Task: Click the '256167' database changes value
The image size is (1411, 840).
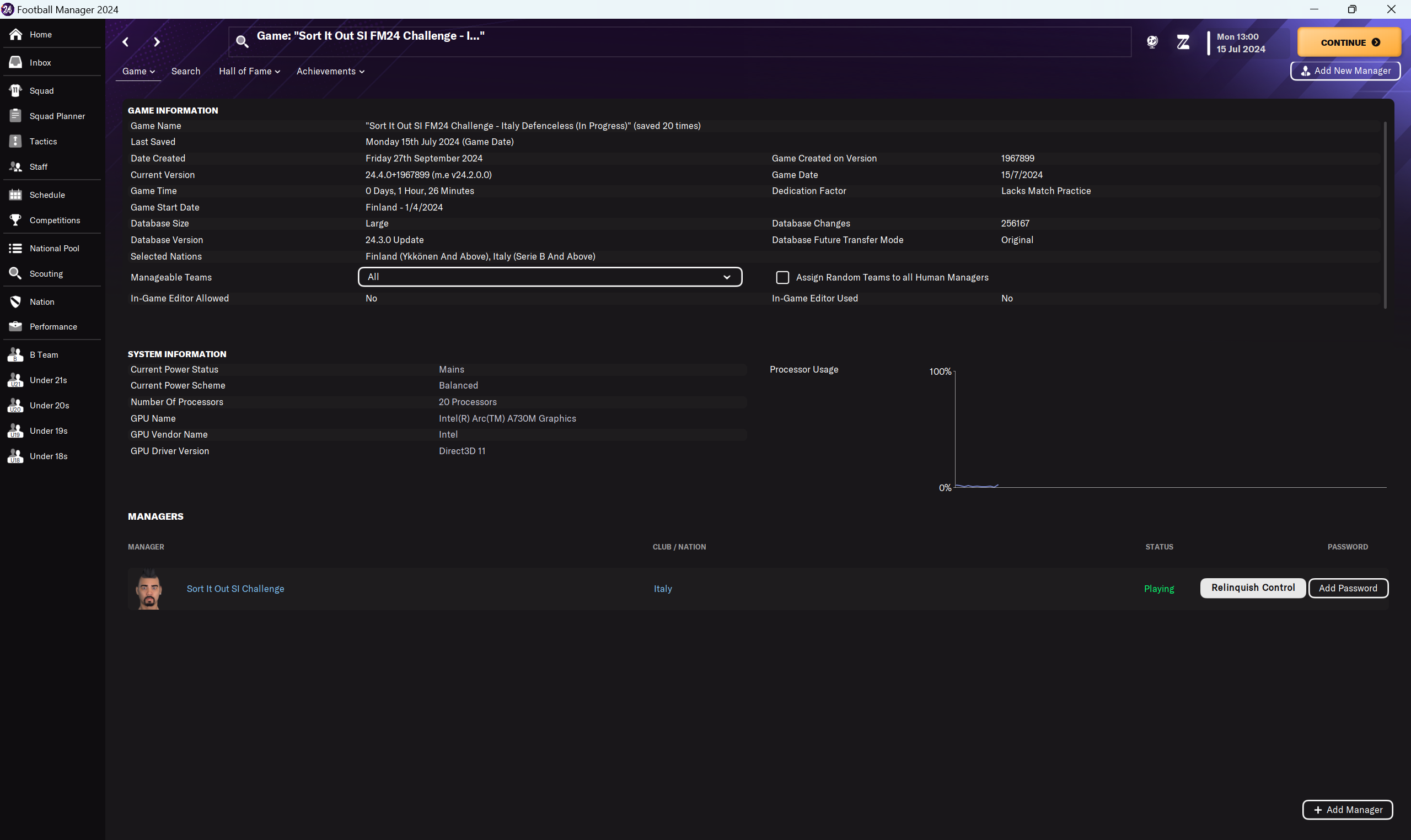Action: click(1015, 224)
